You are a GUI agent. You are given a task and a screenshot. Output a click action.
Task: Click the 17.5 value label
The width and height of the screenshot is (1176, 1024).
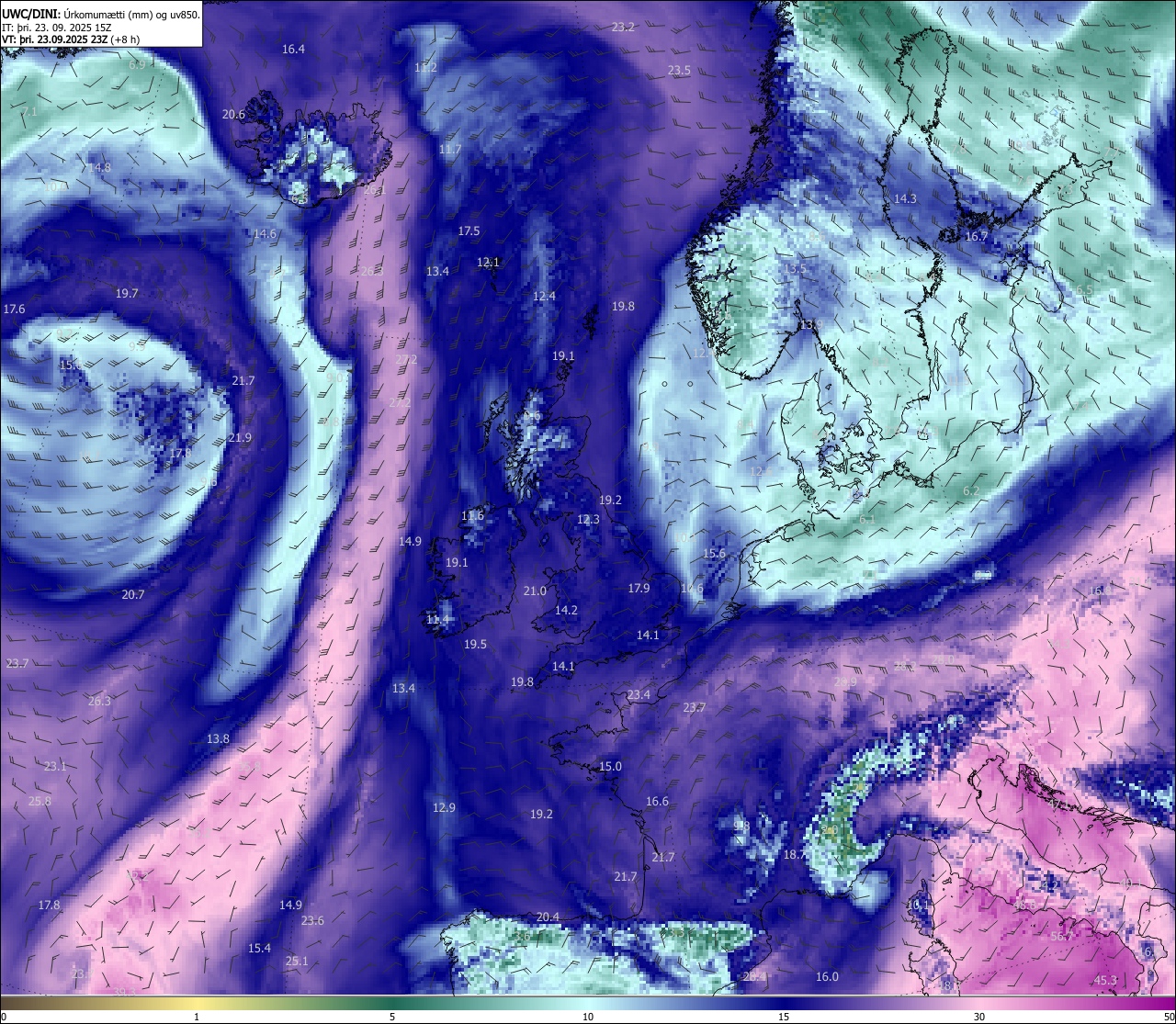pyautogui.click(x=469, y=231)
